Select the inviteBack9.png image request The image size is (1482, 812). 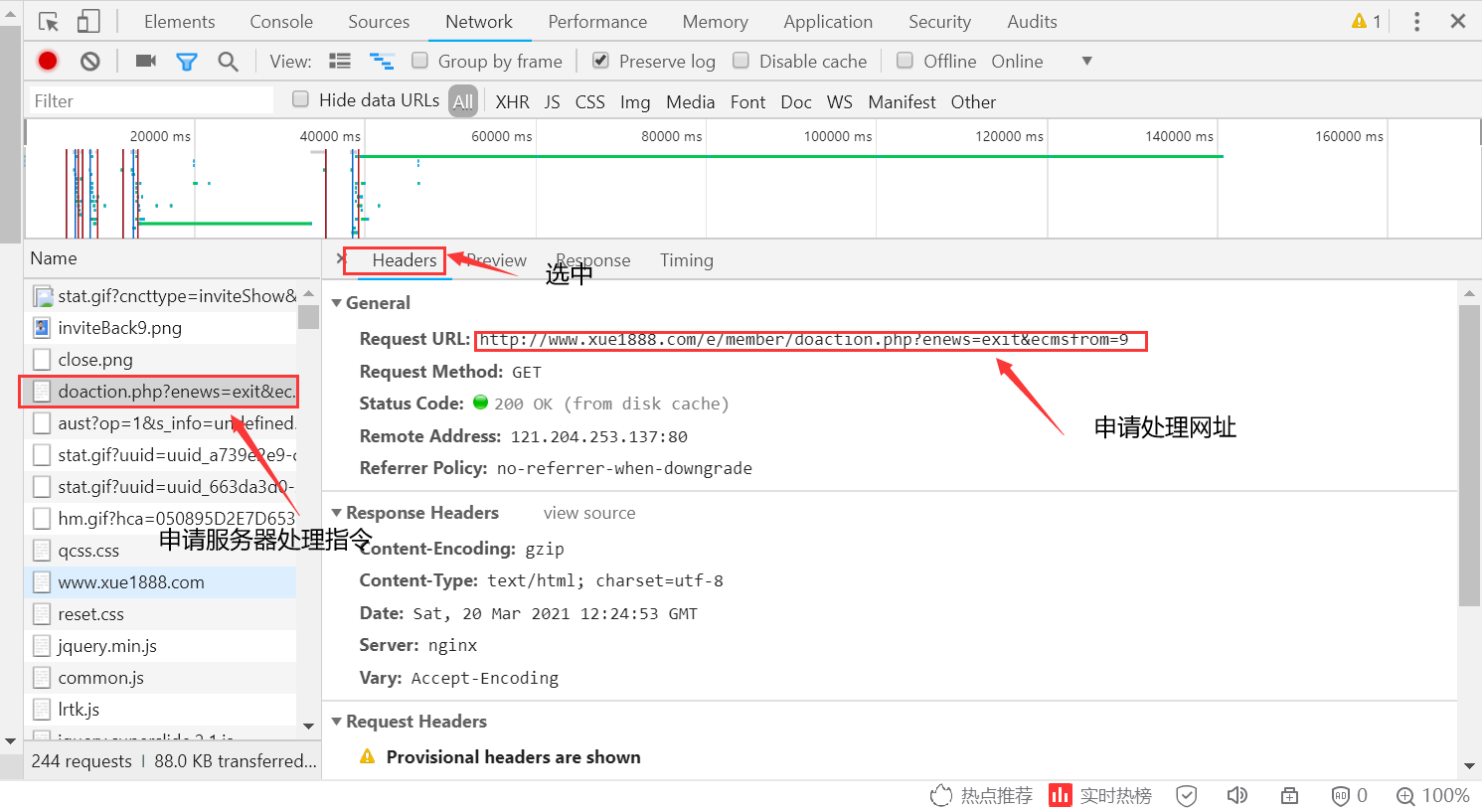tap(160, 328)
